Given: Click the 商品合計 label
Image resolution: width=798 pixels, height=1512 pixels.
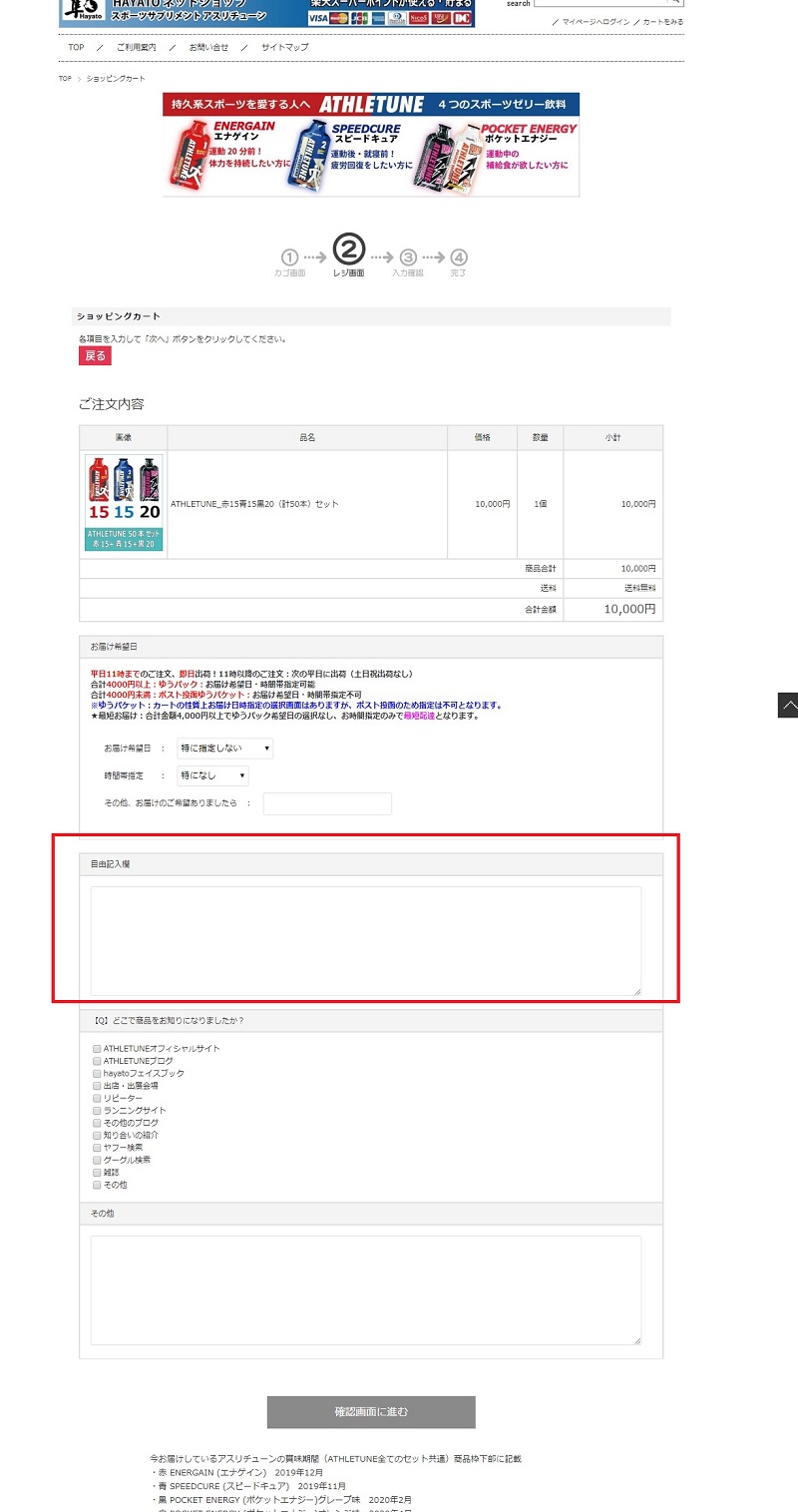Looking at the screenshot, I should (541, 568).
